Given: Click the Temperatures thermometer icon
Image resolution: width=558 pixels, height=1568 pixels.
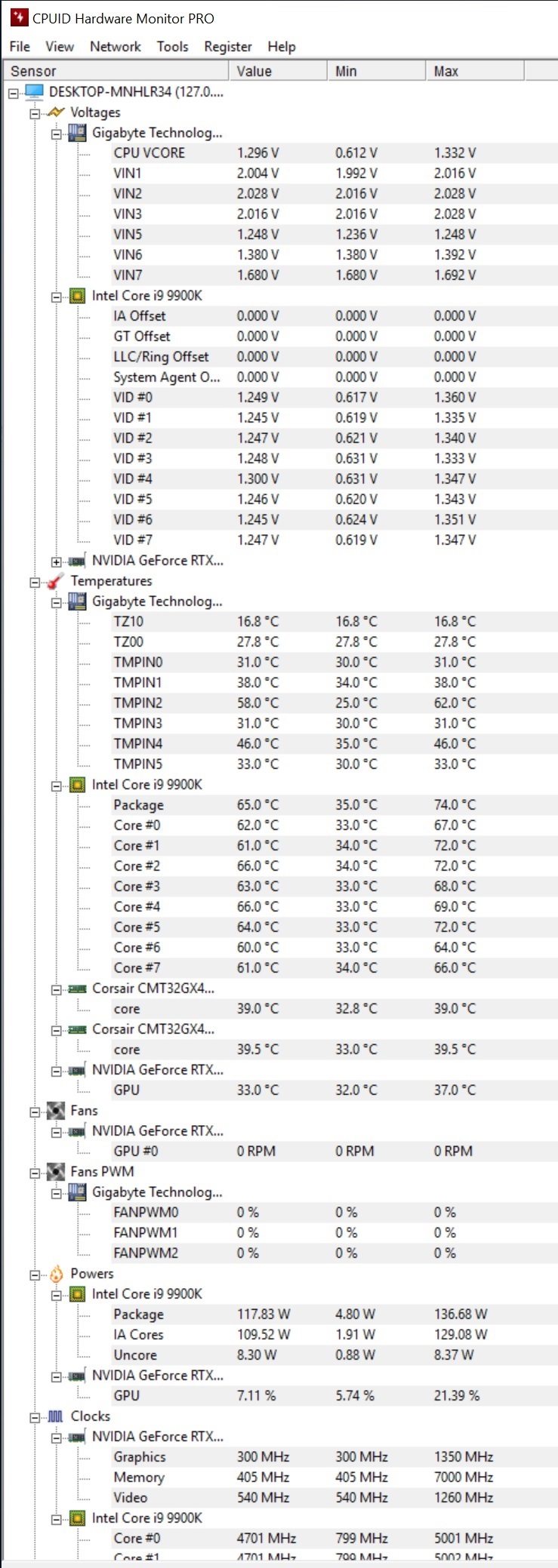Looking at the screenshot, I should (56, 581).
